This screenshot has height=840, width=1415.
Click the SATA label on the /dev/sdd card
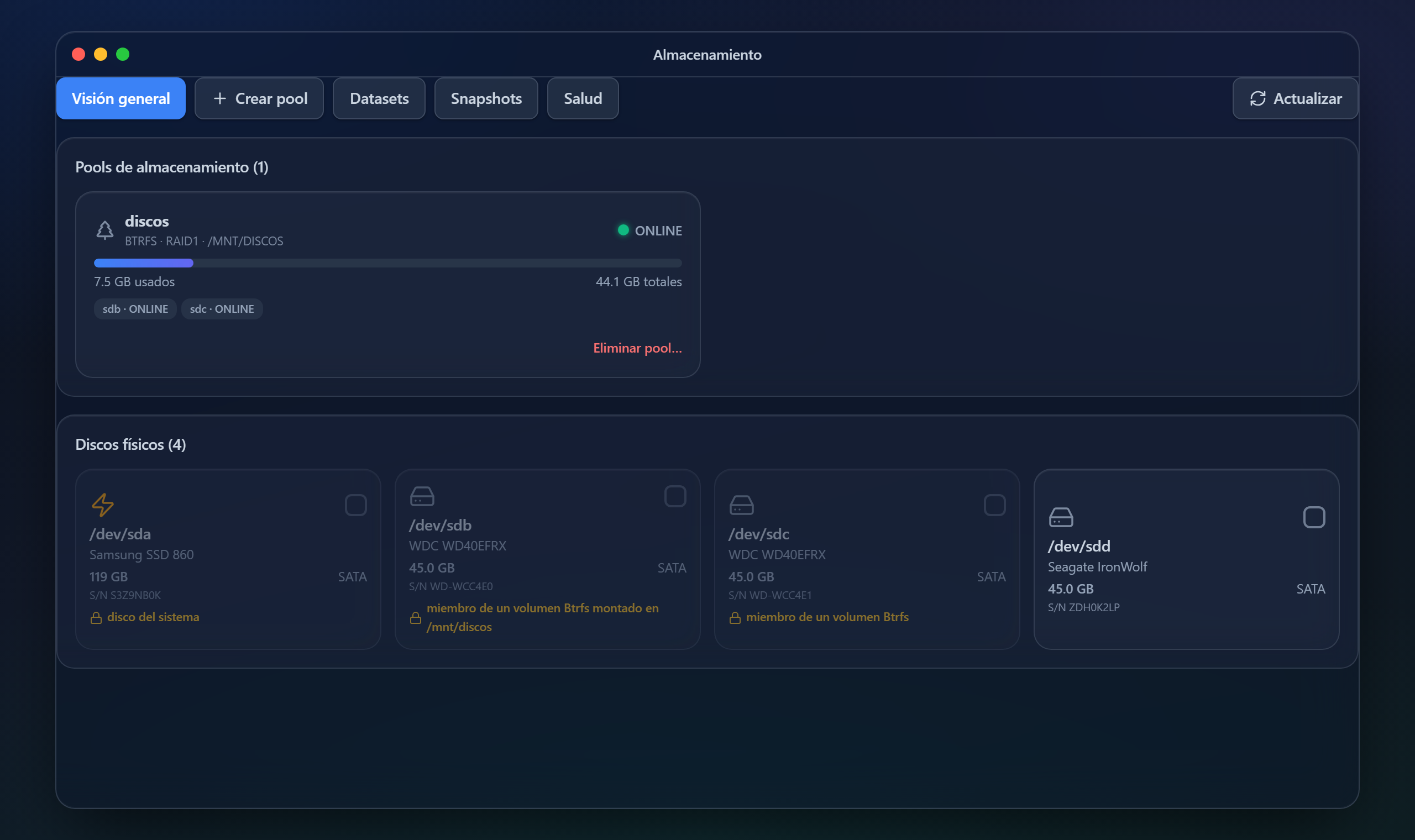pyautogui.click(x=1311, y=589)
